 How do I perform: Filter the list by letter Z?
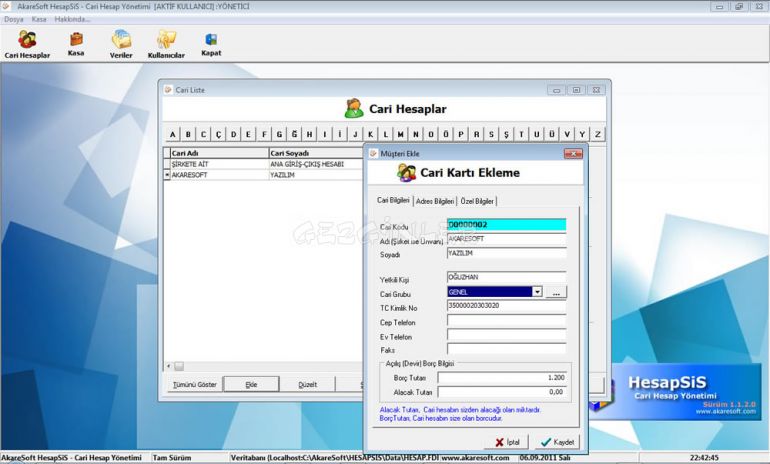pyautogui.click(x=598, y=134)
